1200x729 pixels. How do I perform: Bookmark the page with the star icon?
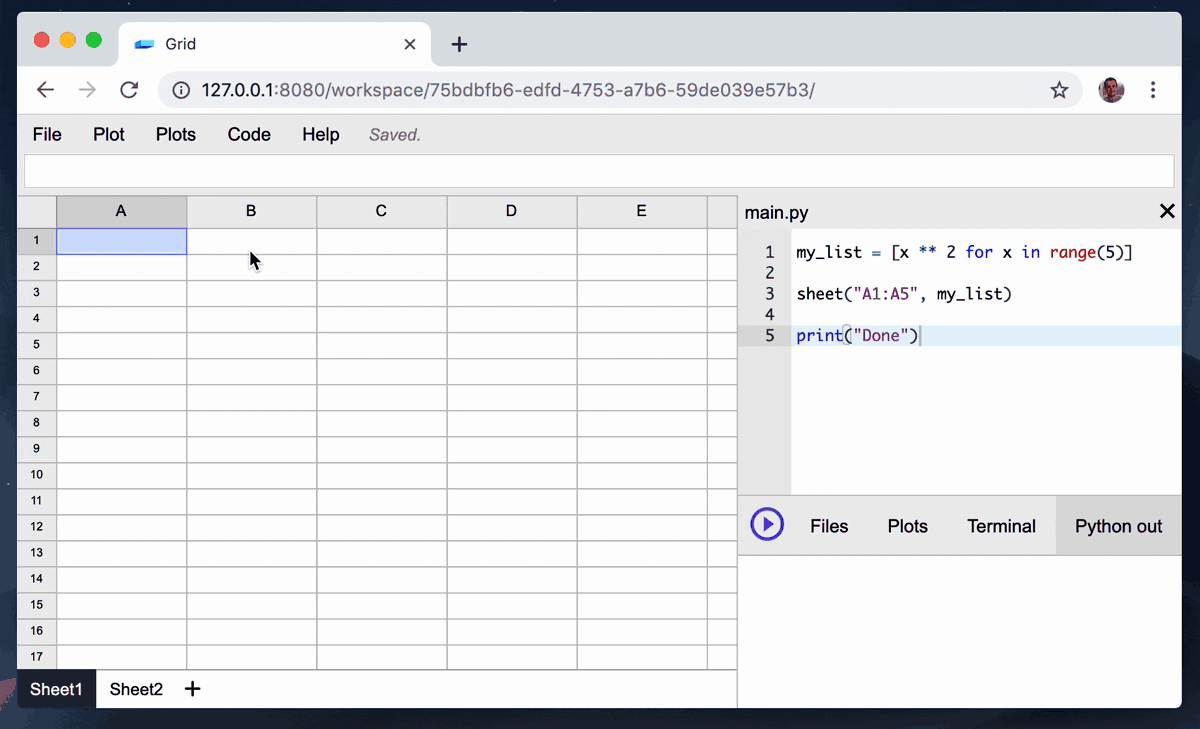(x=1059, y=89)
